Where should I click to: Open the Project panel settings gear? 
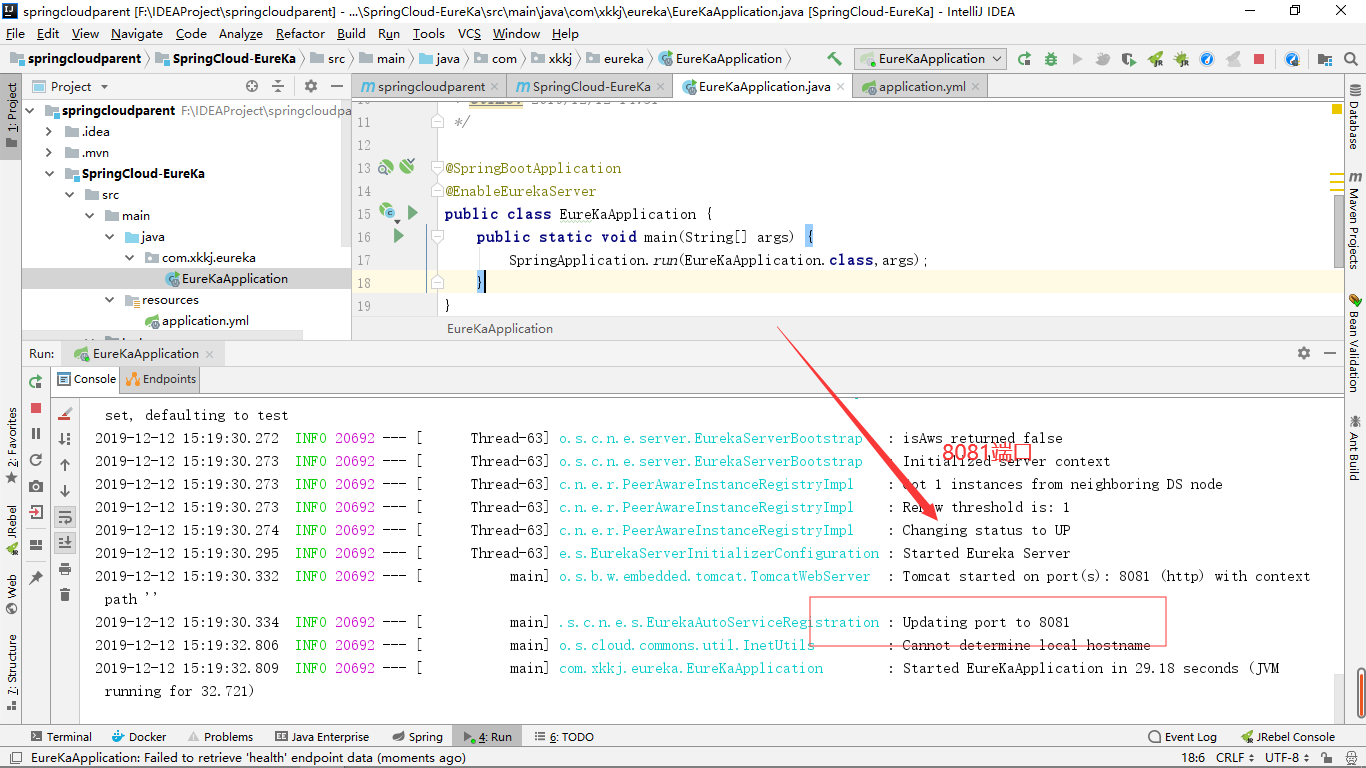pyautogui.click(x=311, y=87)
